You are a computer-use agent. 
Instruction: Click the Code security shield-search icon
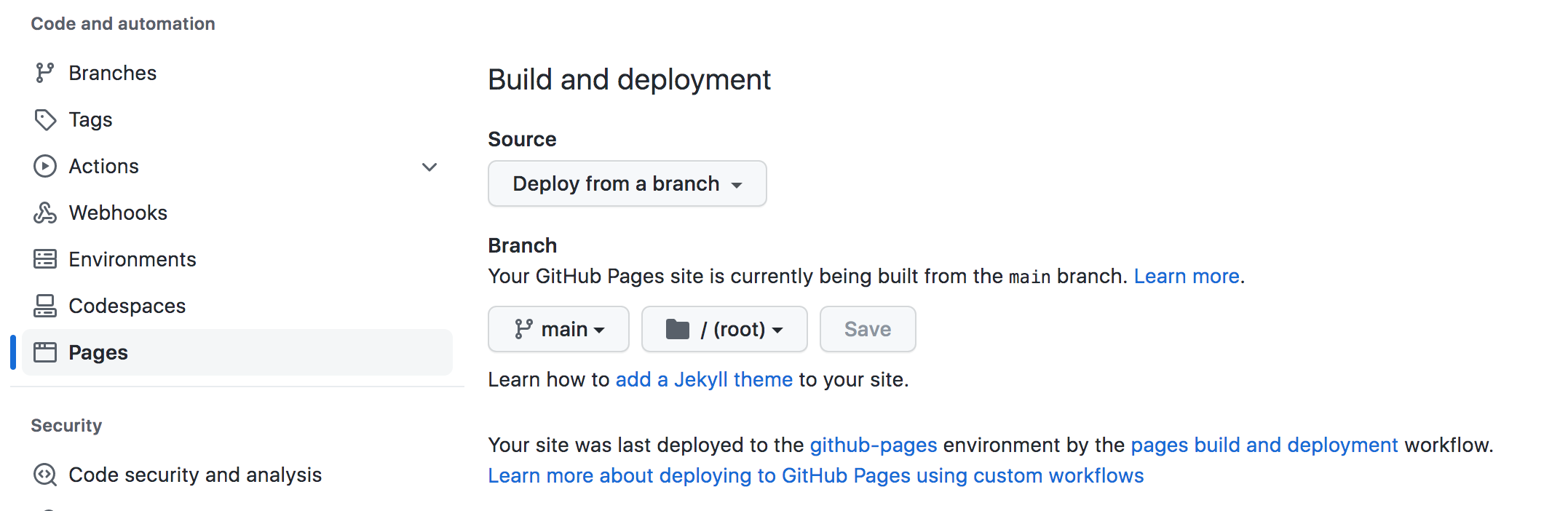point(45,475)
